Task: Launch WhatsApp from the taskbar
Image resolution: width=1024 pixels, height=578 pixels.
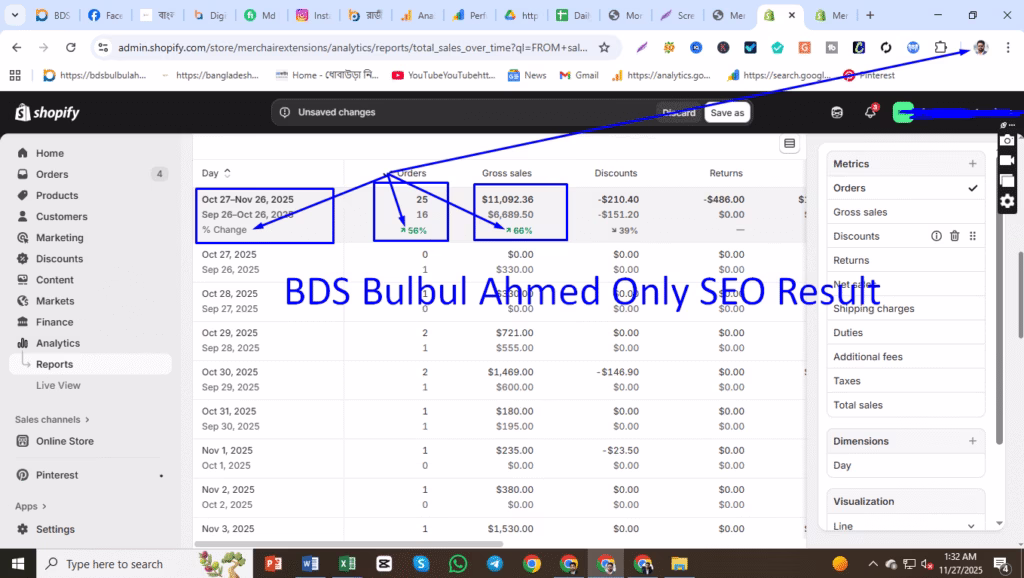Action: tap(458, 564)
